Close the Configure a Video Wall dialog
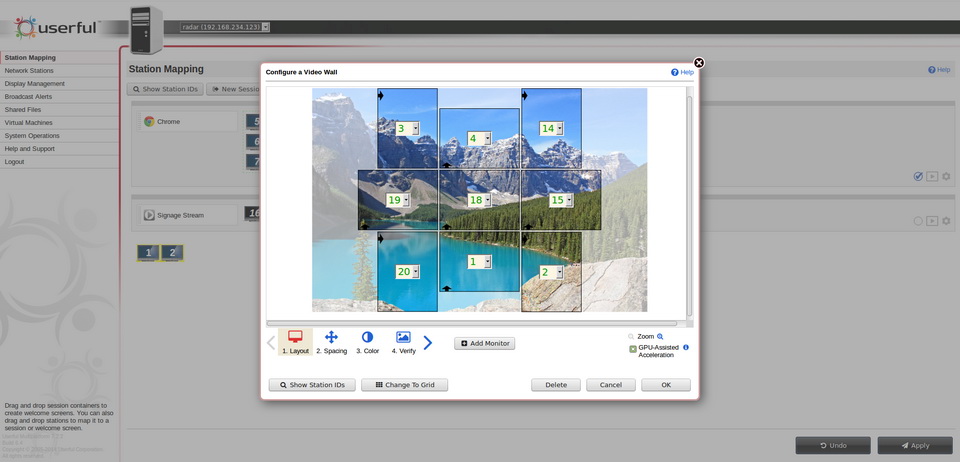 pyautogui.click(x=699, y=62)
